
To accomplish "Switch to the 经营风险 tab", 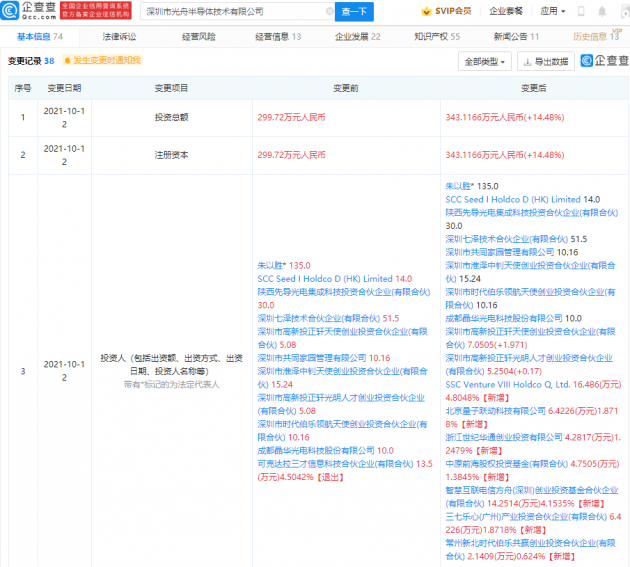I will click(x=198, y=36).
